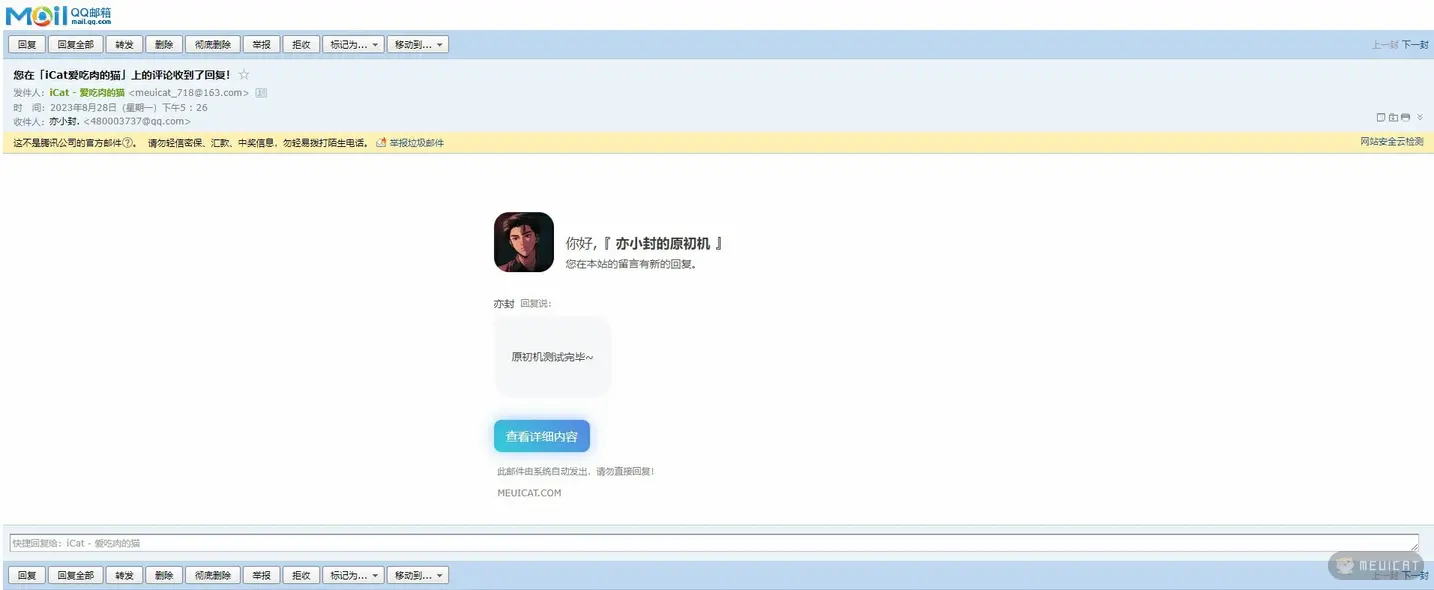
Task: Click the help question mark in the yellow notice
Action: 128,143
